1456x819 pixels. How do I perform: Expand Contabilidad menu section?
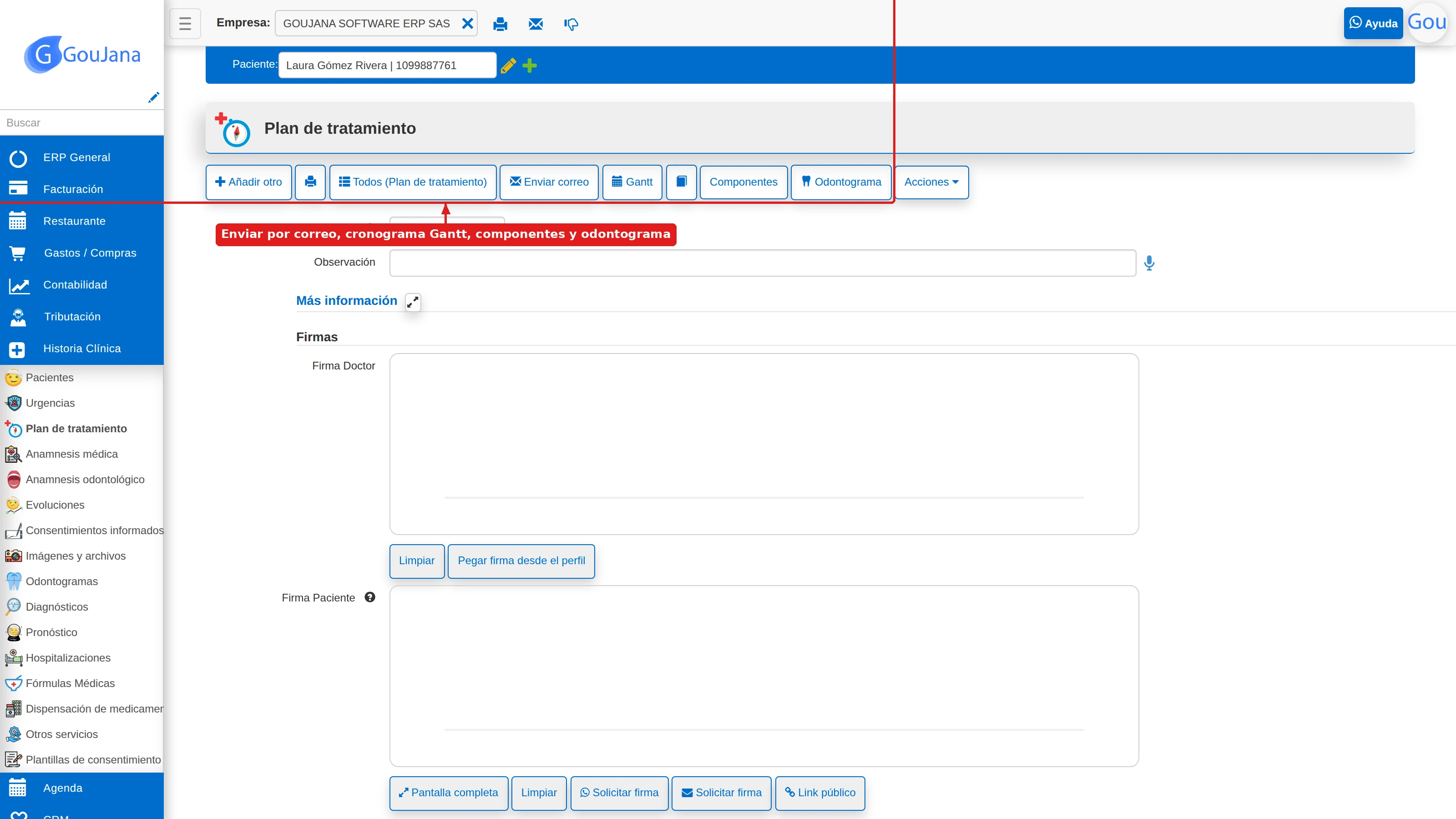[x=82, y=285]
